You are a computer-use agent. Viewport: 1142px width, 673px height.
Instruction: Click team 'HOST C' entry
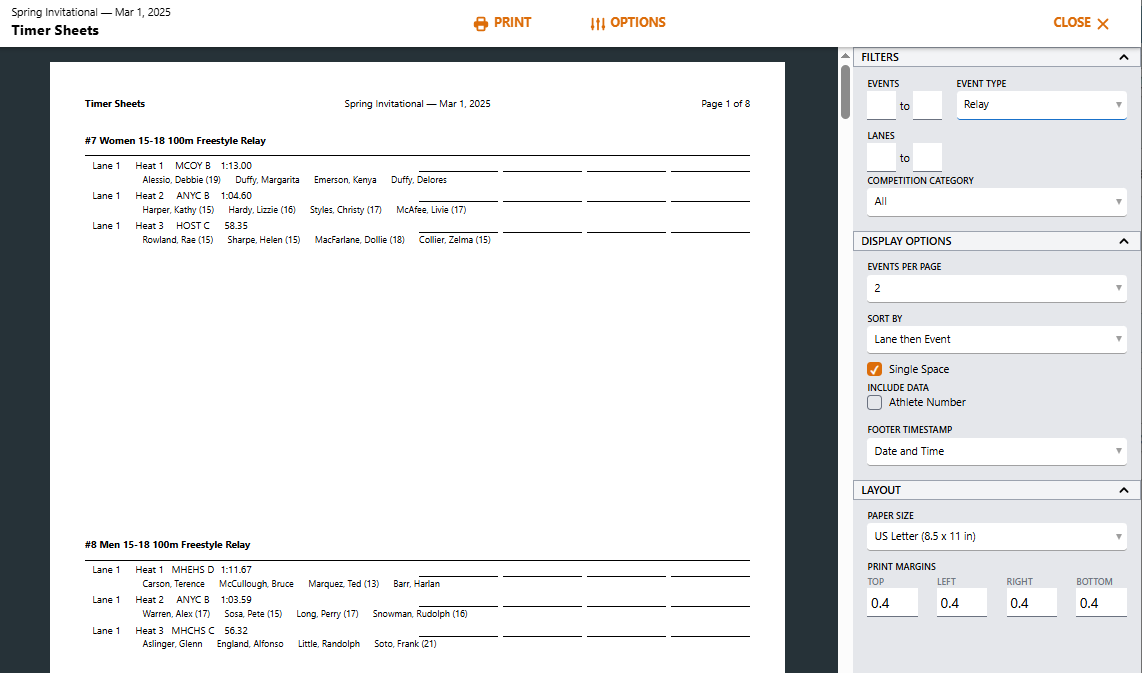193,226
